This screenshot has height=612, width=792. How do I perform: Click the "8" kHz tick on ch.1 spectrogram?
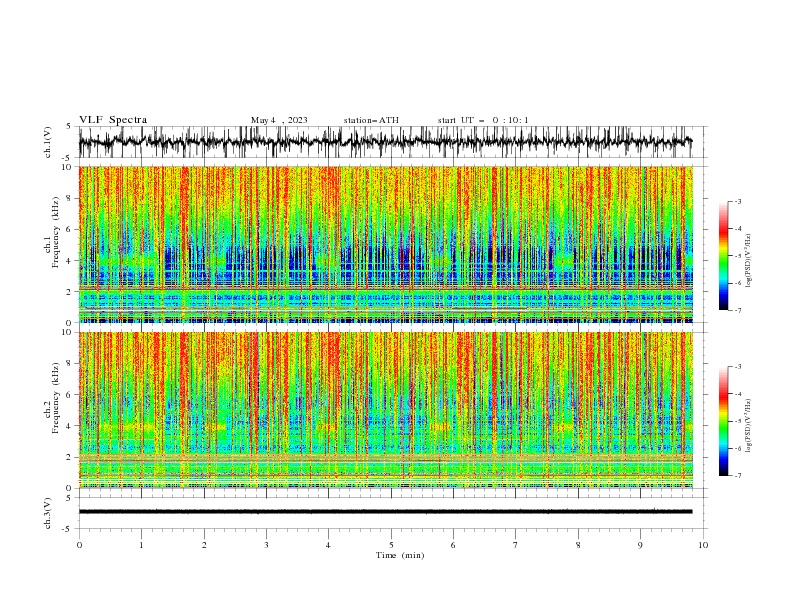click(x=69, y=198)
